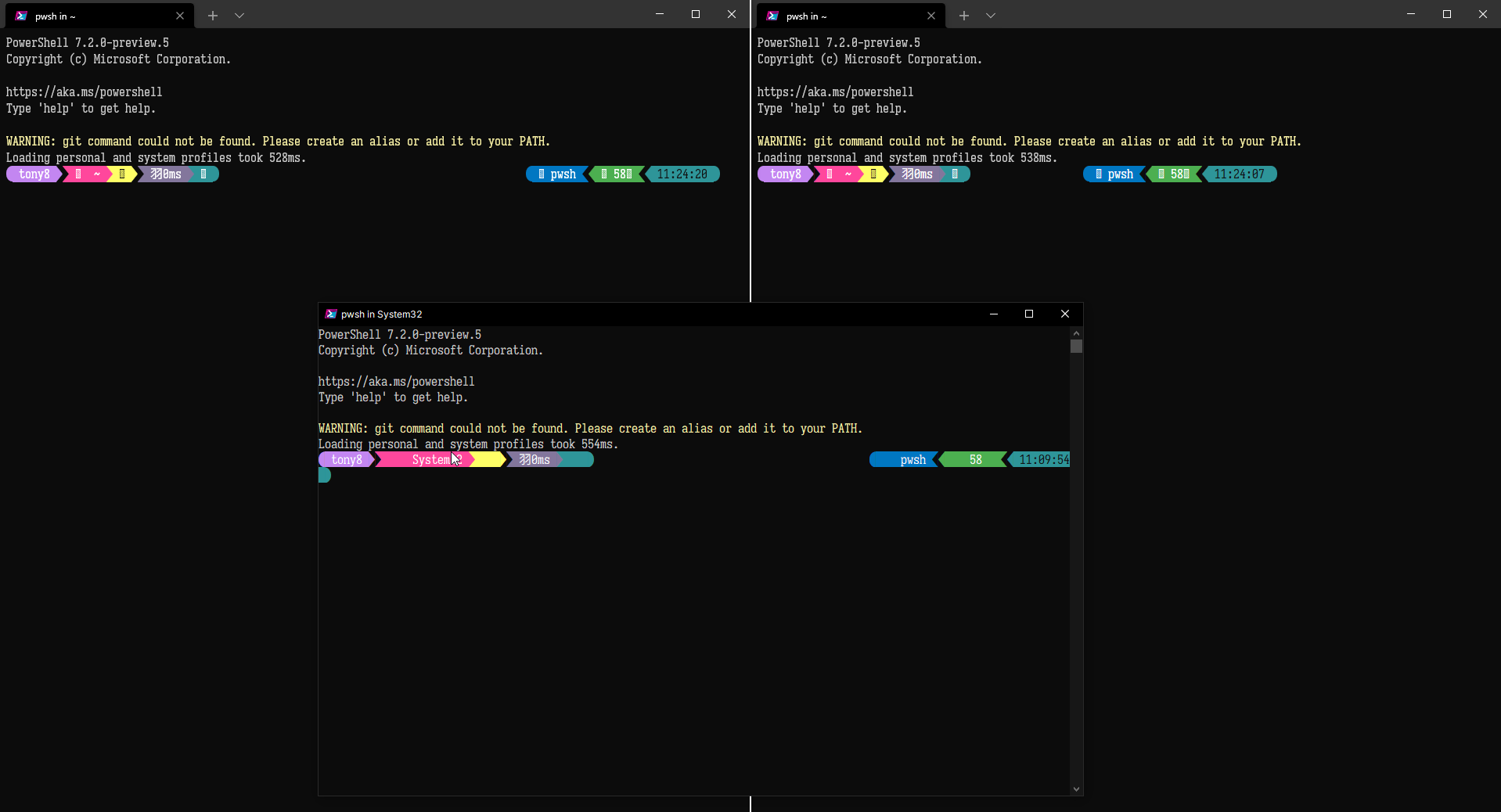Click the PowerShell icon on the right window's tab
Screen dimensions: 1501x812
(772, 16)
